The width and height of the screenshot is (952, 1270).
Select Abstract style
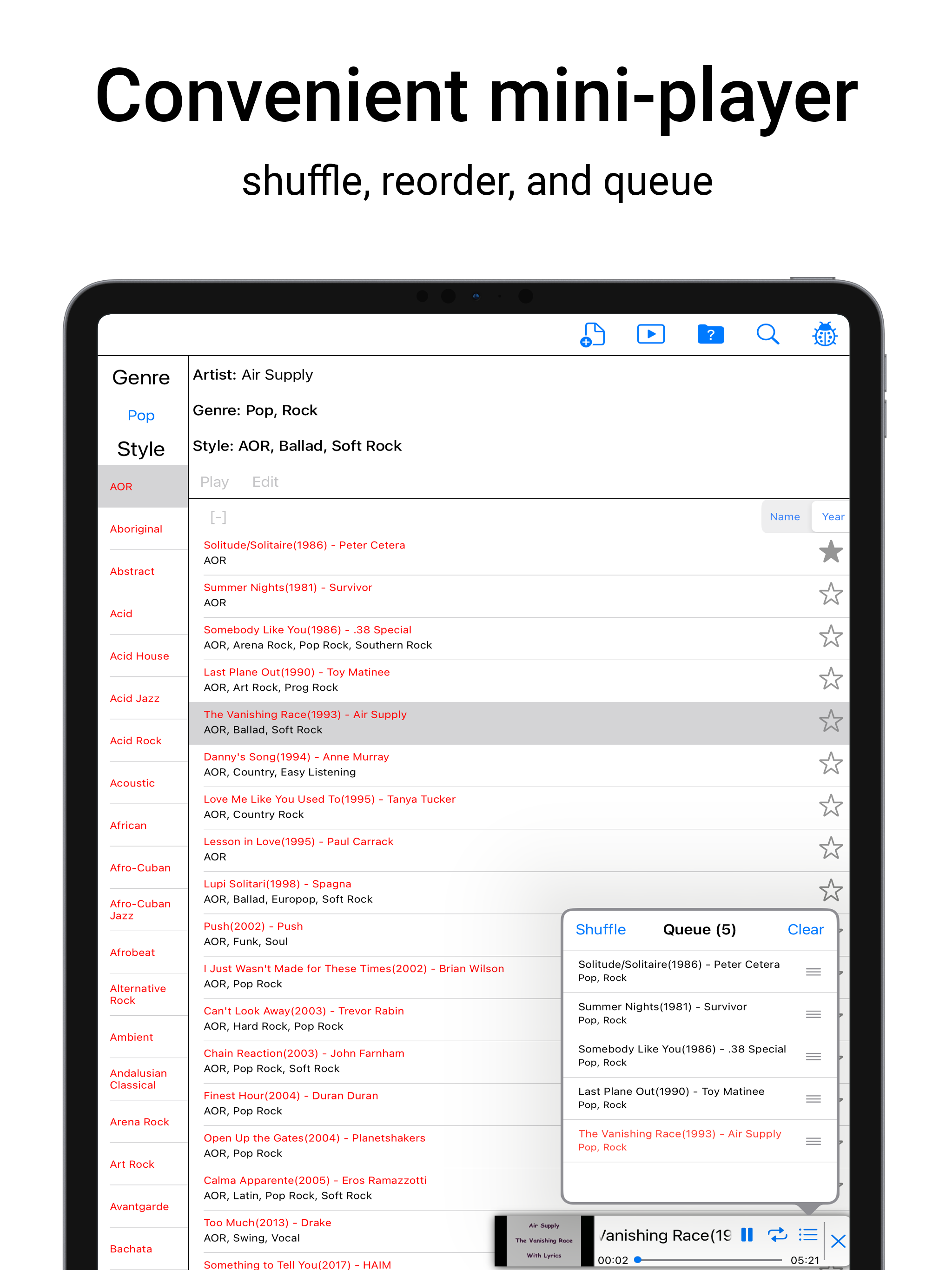pyautogui.click(x=143, y=571)
